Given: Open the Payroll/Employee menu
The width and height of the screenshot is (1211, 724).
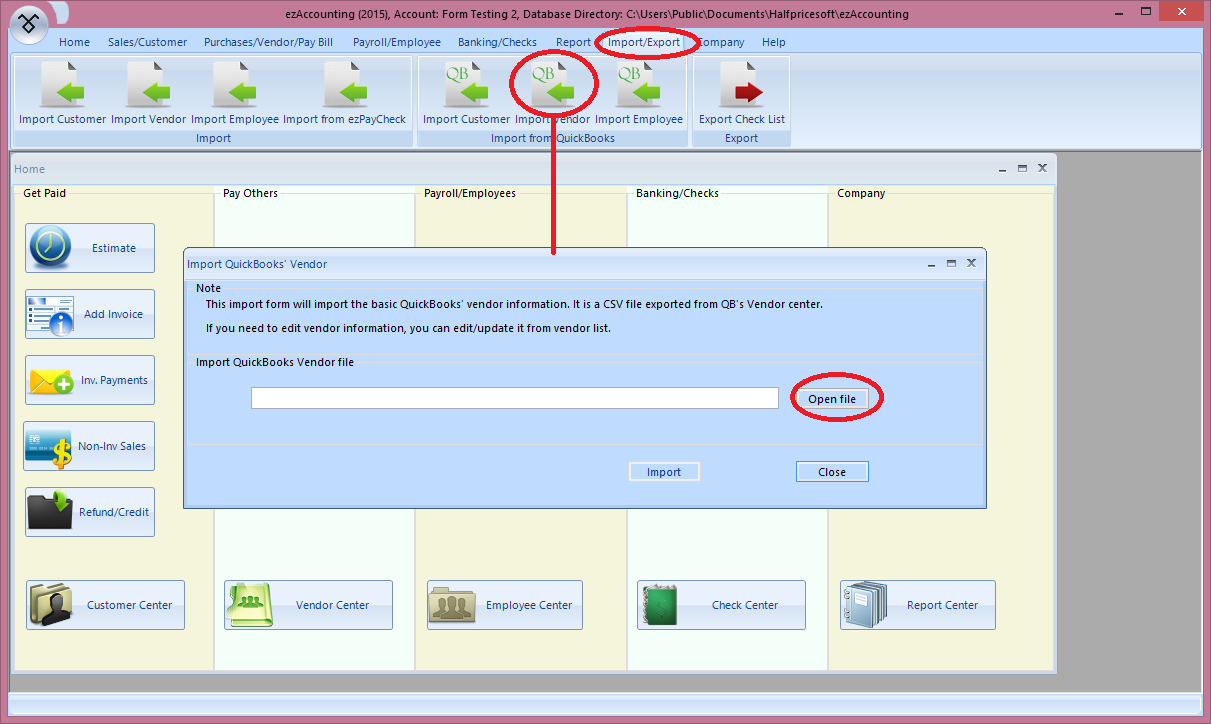Looking at the screenshot, I should (x=396, y=42).
